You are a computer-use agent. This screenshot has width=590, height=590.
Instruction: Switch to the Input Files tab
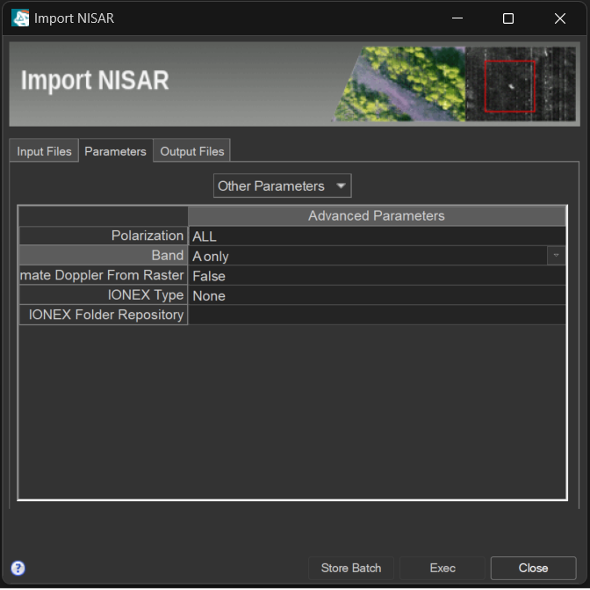click(44, 151)
